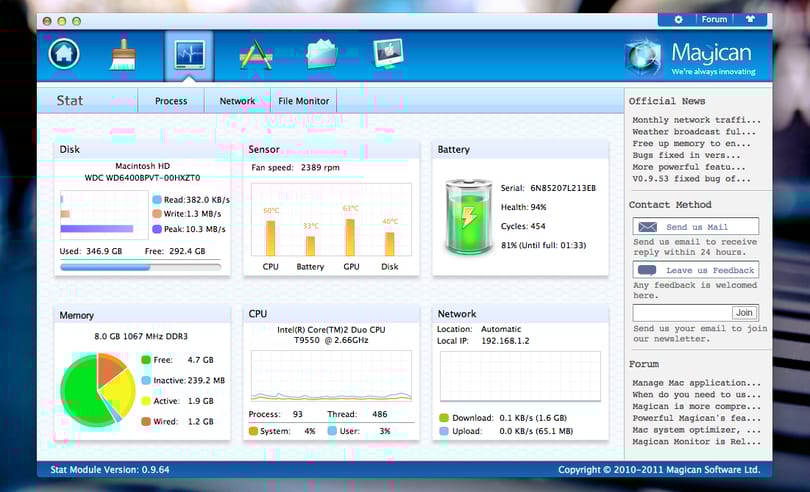Click the Wired memory brown swatch

(x=146, y=422)
